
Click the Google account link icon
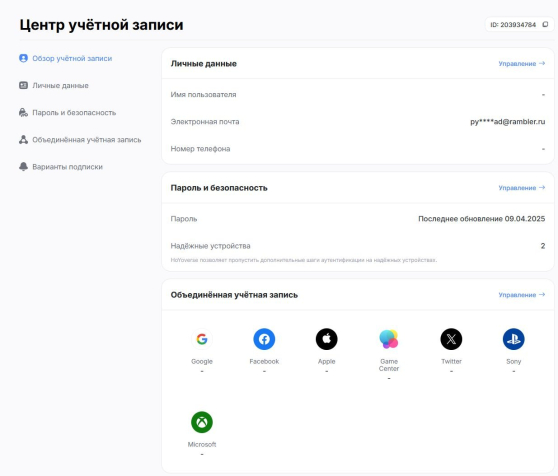(x=202, y=339)
